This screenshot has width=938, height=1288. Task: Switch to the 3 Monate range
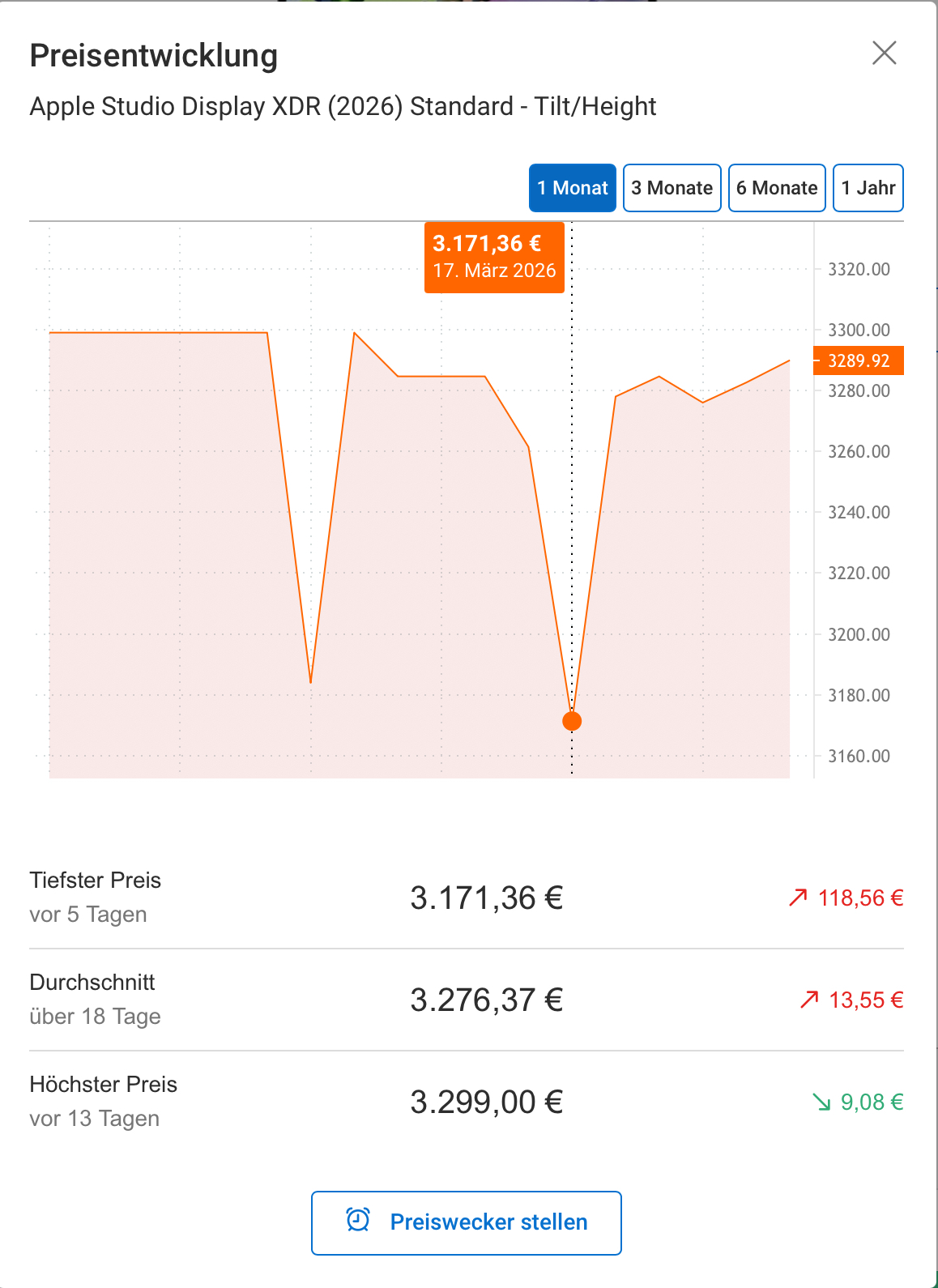(672, 188)
